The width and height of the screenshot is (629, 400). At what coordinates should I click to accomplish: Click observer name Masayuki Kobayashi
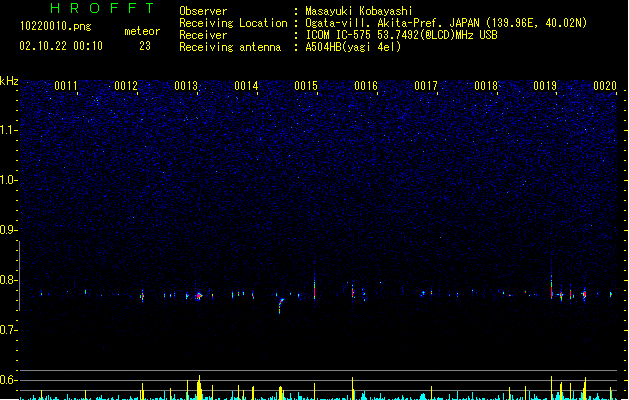(x=358, y=11)
